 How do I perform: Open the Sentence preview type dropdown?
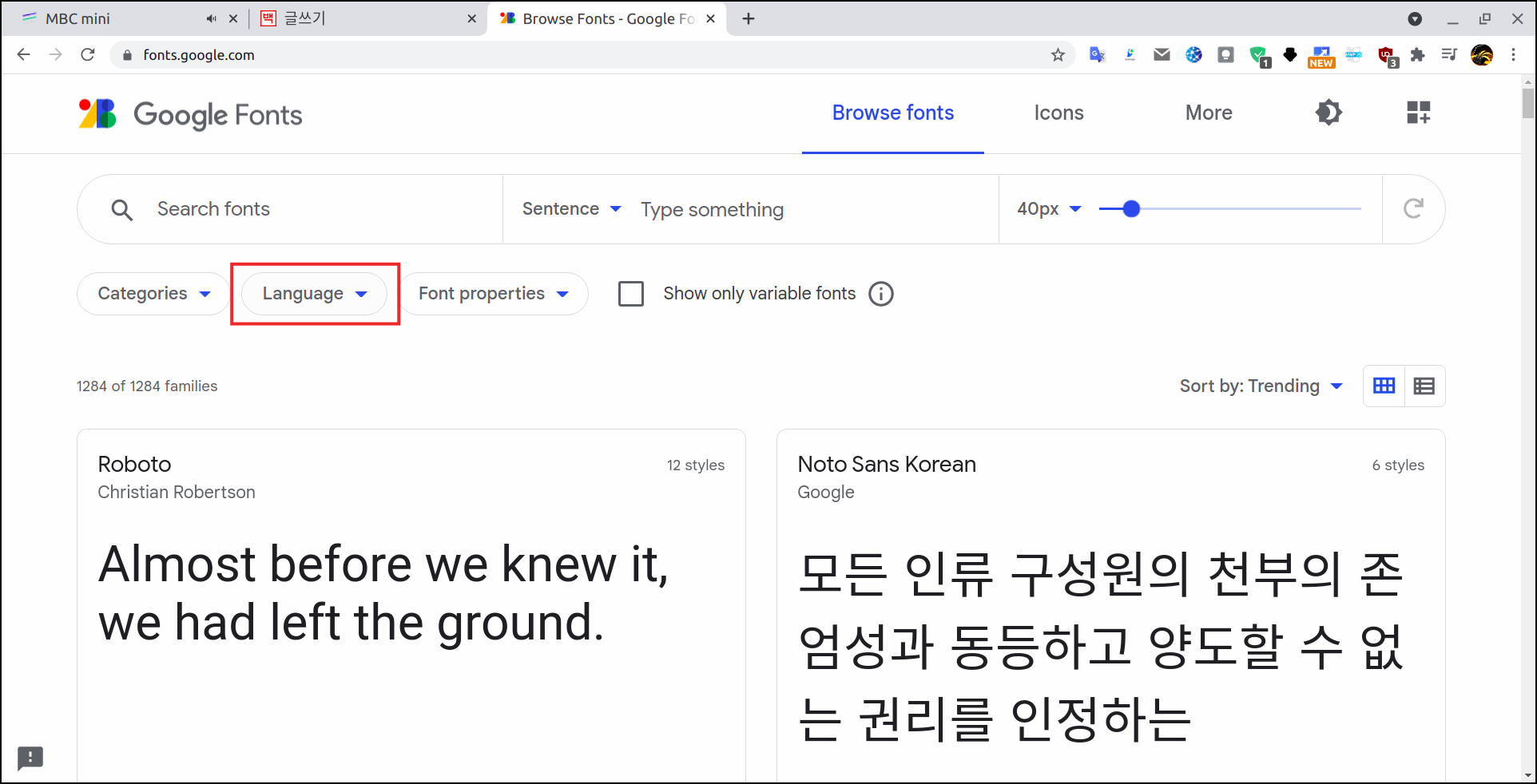[x=571, y=209]
